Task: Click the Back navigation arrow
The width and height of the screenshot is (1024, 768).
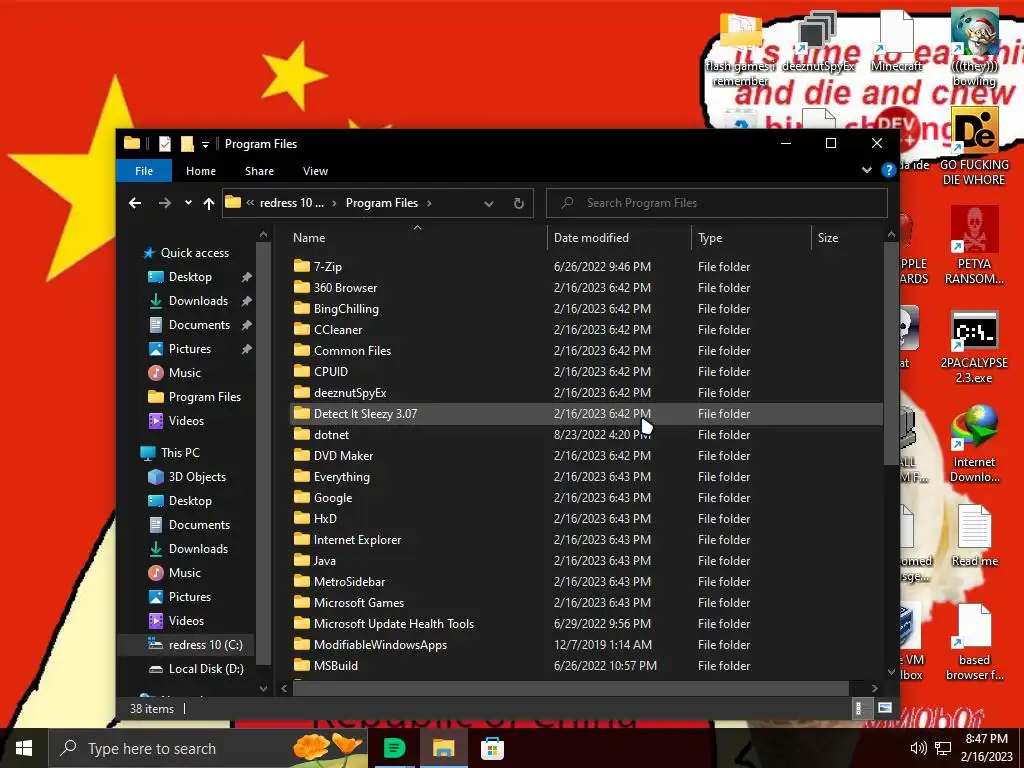Action: click(x=135, y=203)
